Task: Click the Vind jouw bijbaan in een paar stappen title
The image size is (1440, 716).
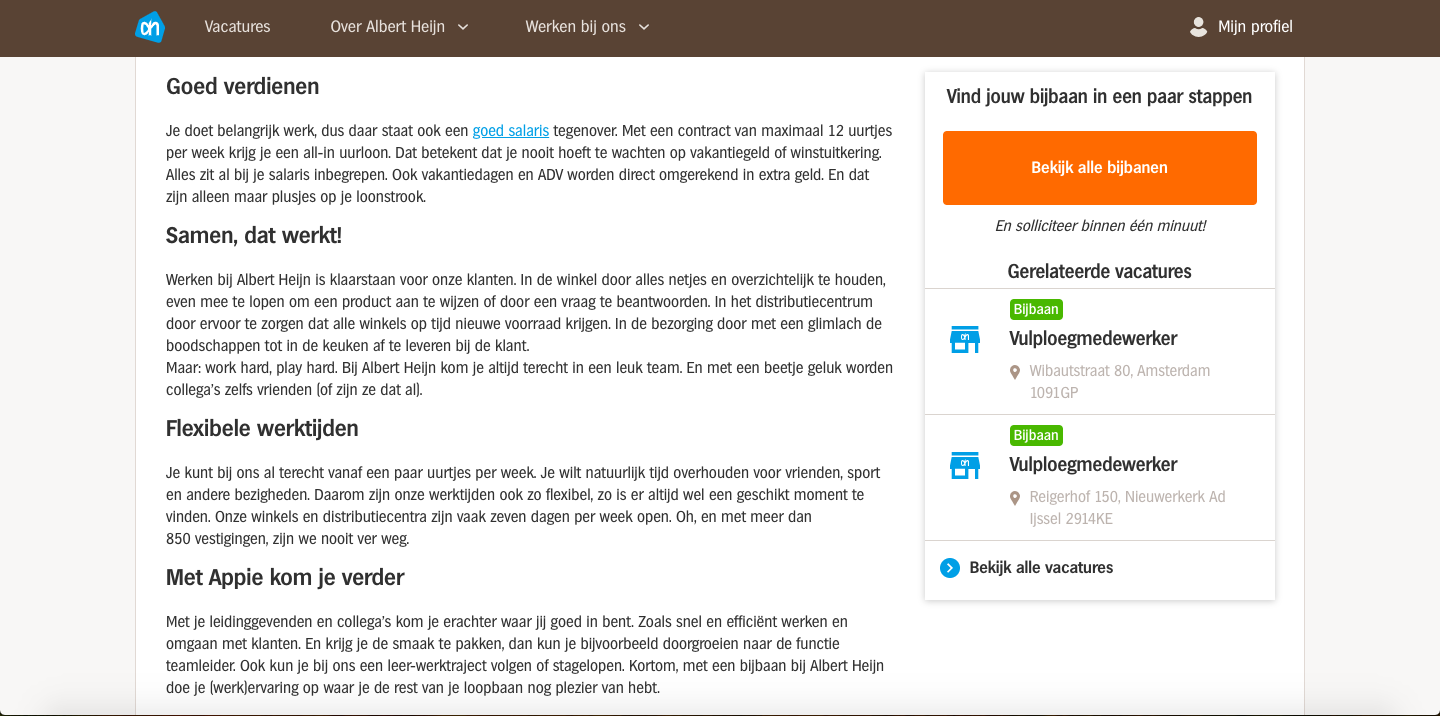Action: (1100, 97)
